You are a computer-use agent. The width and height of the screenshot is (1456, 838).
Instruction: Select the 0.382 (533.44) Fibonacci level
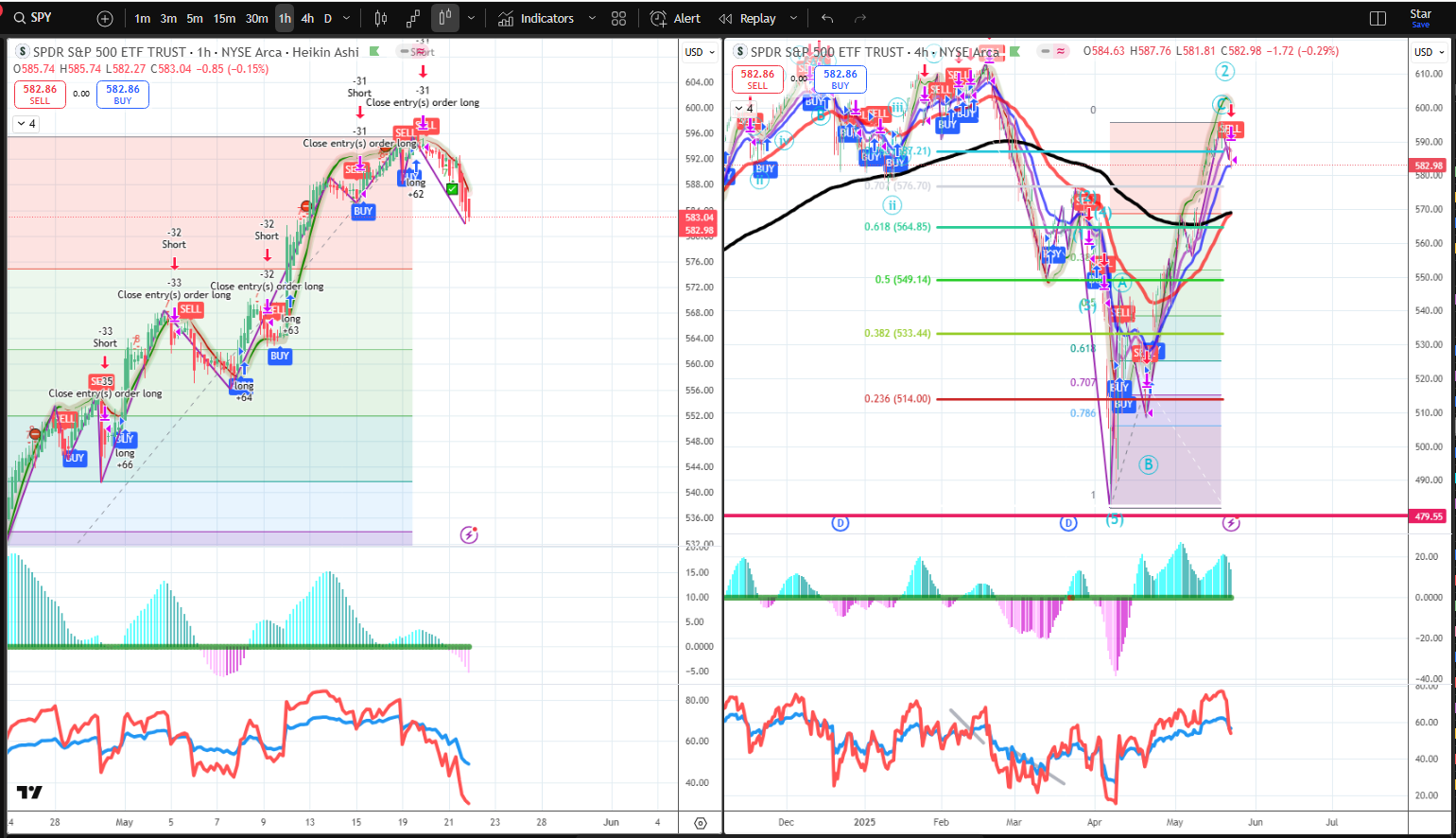click(897, 334)
